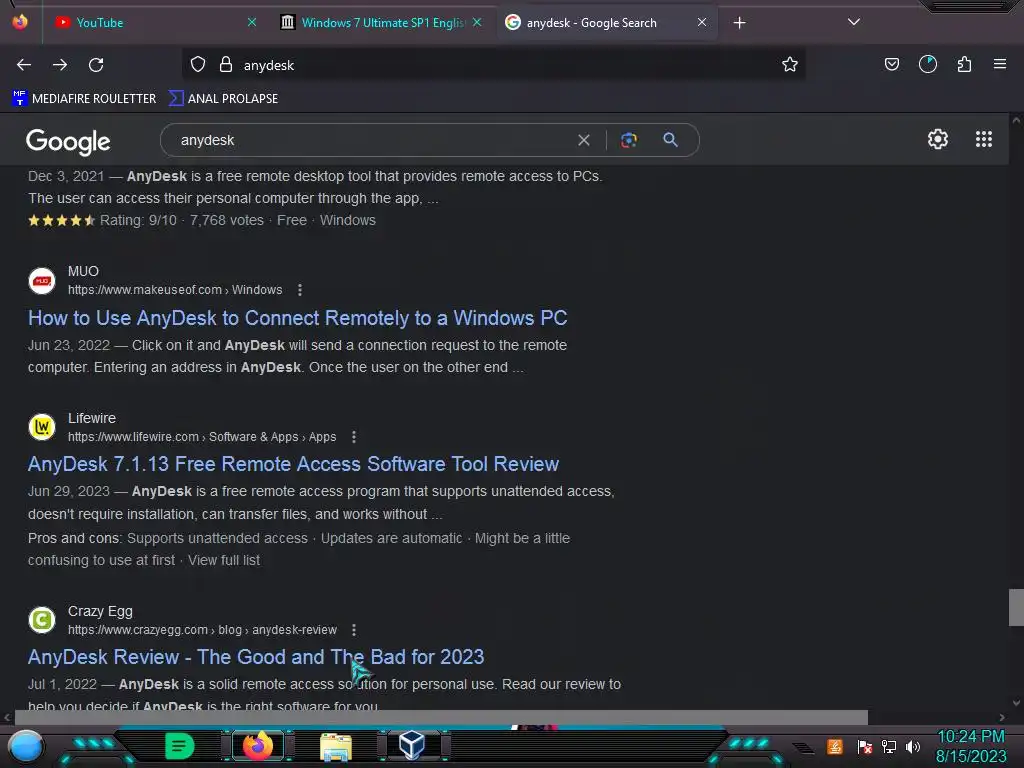The width and height of the screenshot is (1024, 768).
Task: Open AnyDesk Review - The Good and The Bad link
Action: coord(256,657)
